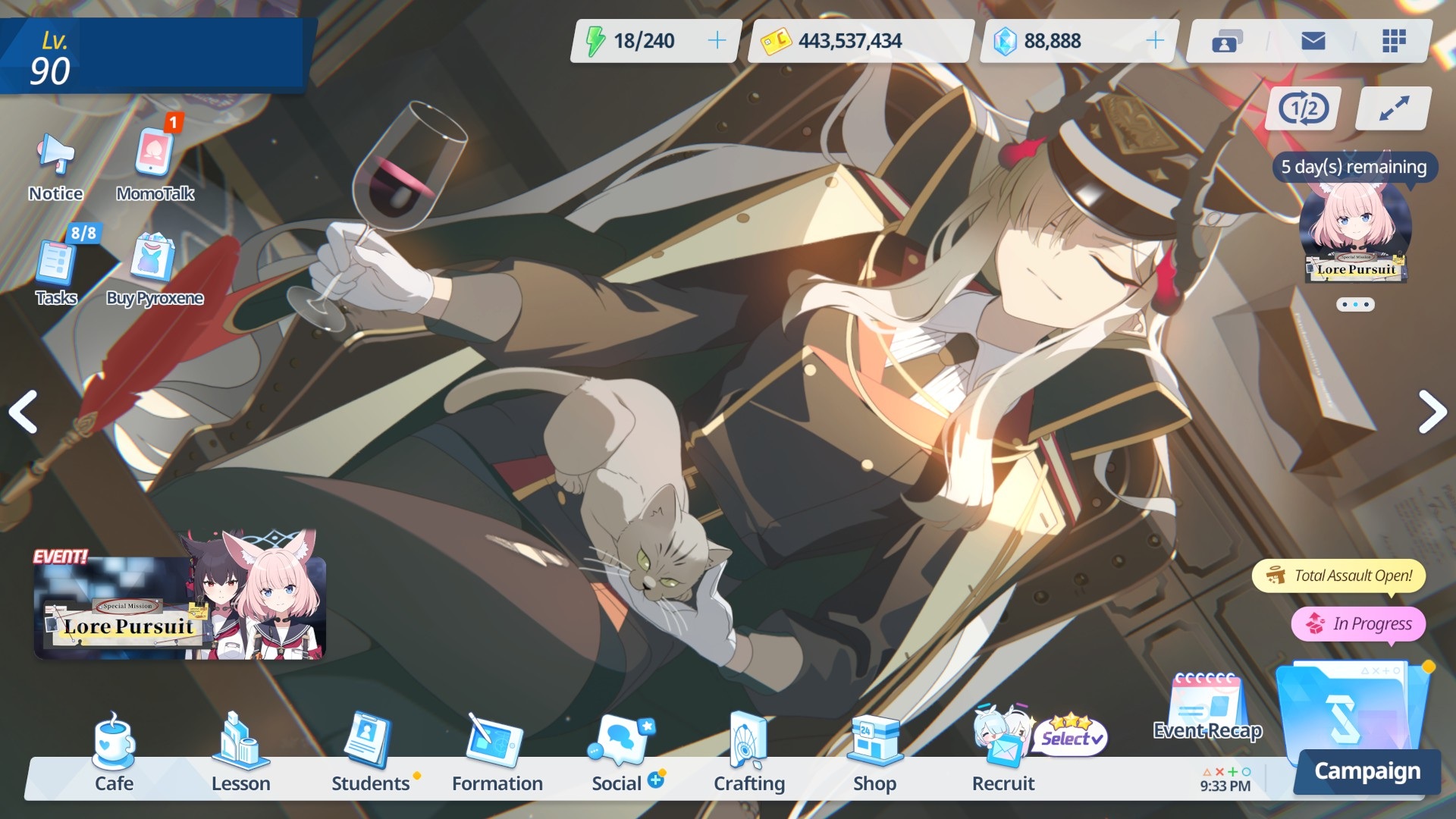
Task: Expand lobby to fullscreen view
Action: [1394, 108]
